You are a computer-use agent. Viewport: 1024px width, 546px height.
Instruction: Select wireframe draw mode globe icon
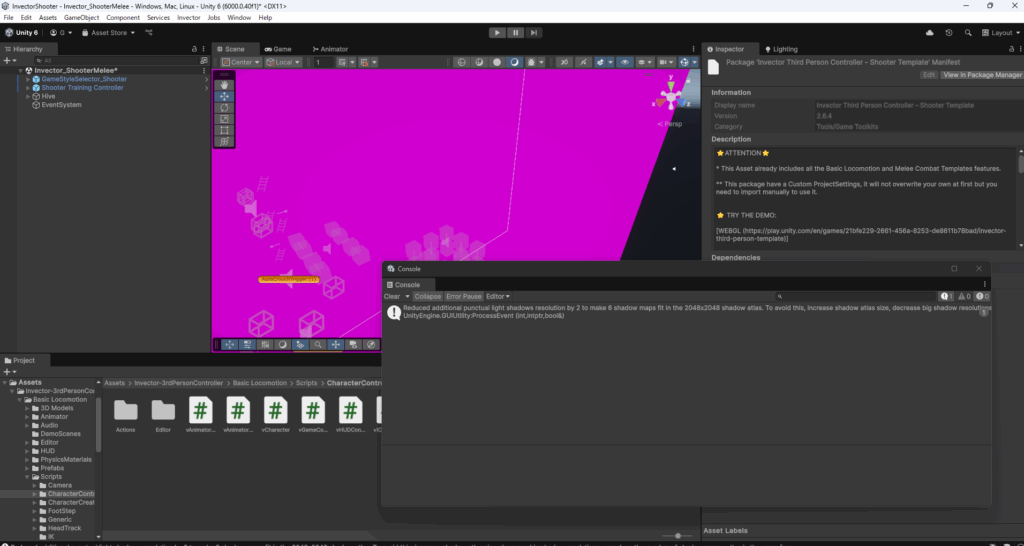pyautogui.click(x=462, y=62)
